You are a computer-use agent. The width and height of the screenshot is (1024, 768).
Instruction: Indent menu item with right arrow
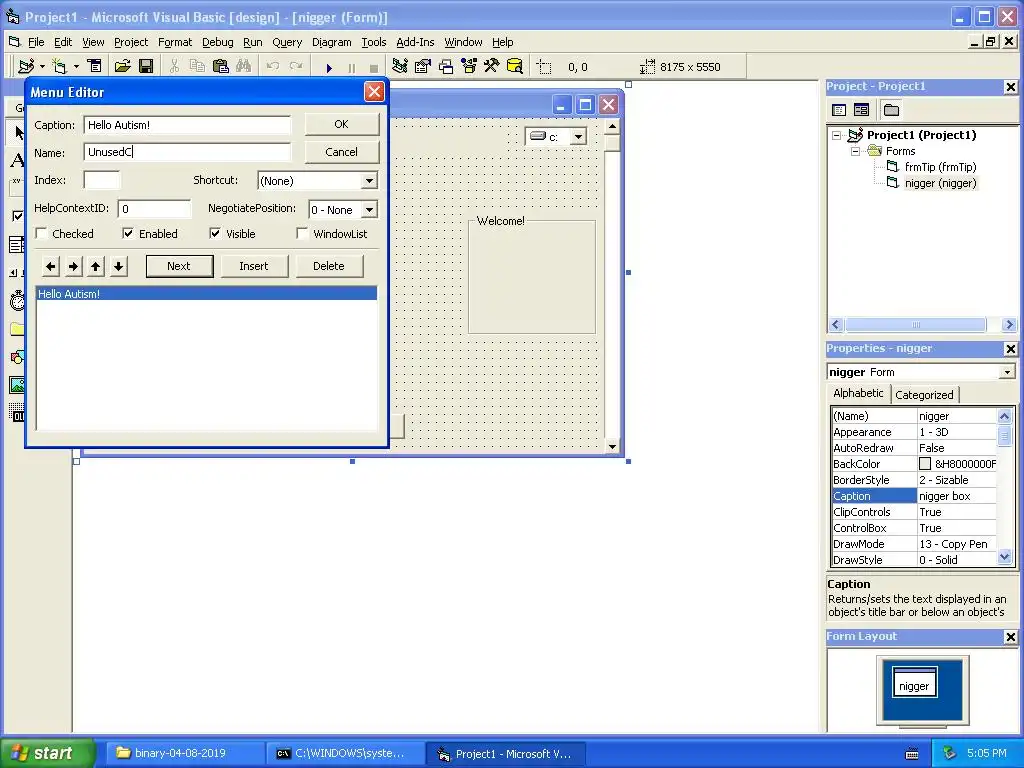74,266
